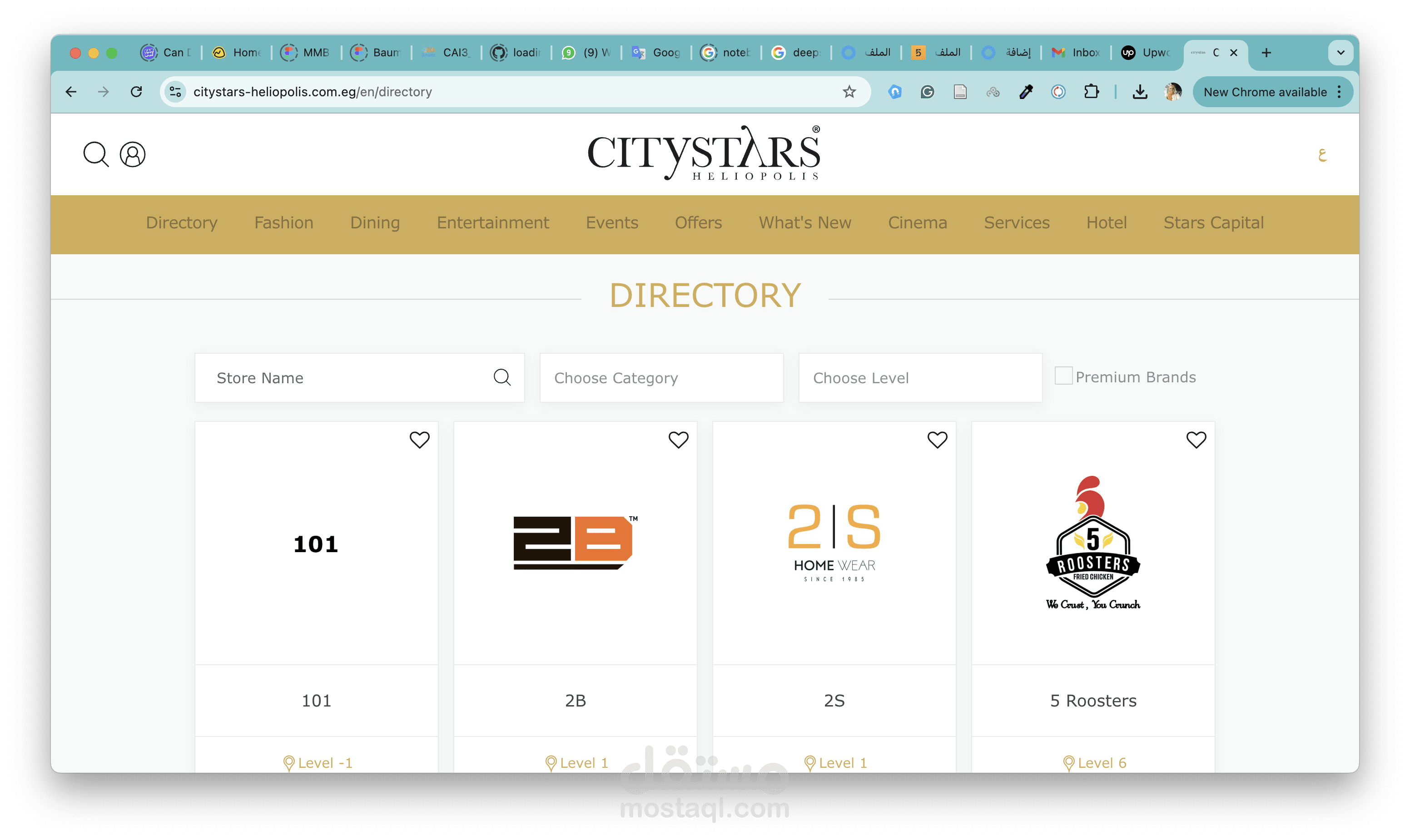The height and width of the screenshot is (840, 1410).
Task: Go to What's New section
Action: (x=804, y=222)
